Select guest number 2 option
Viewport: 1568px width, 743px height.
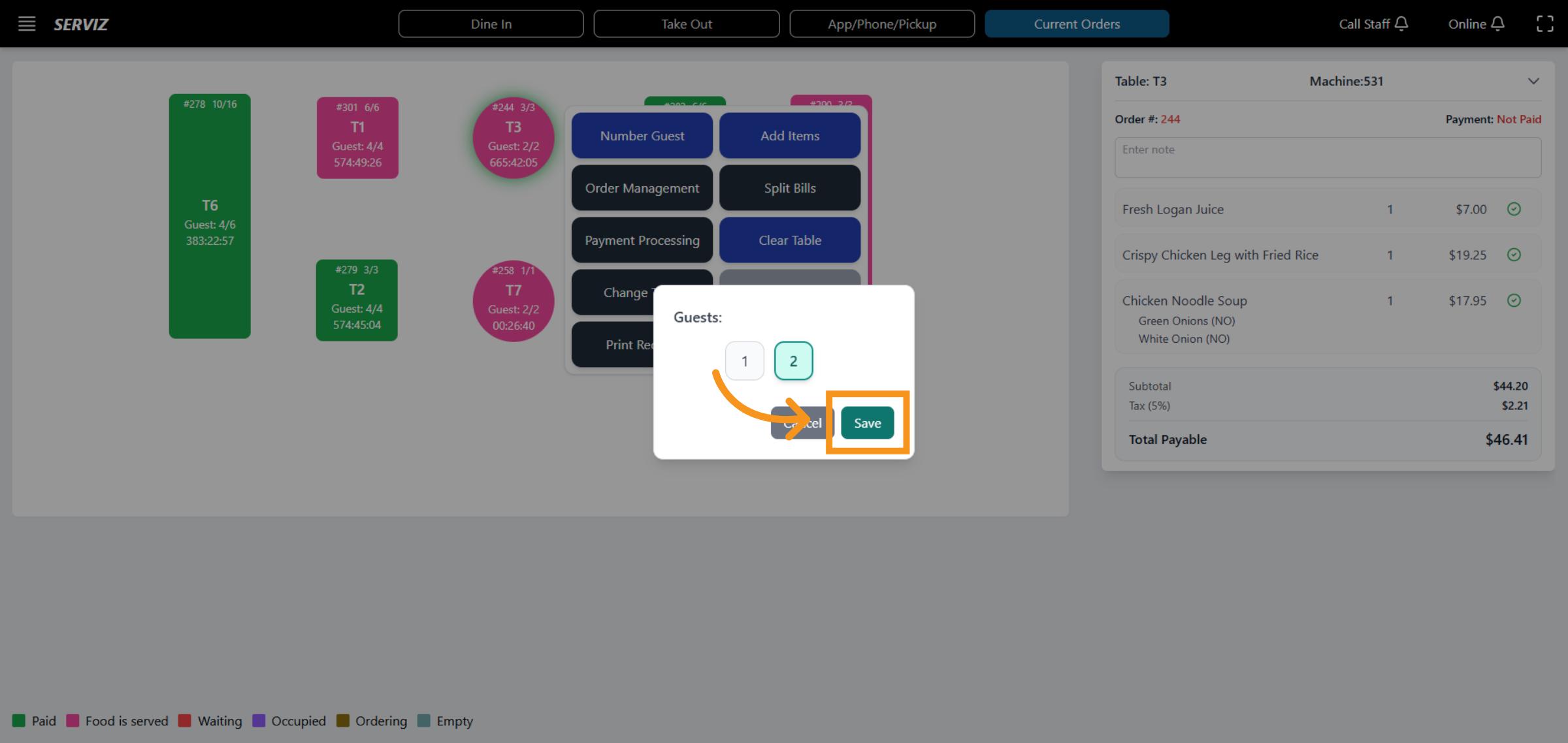[793, 361]
